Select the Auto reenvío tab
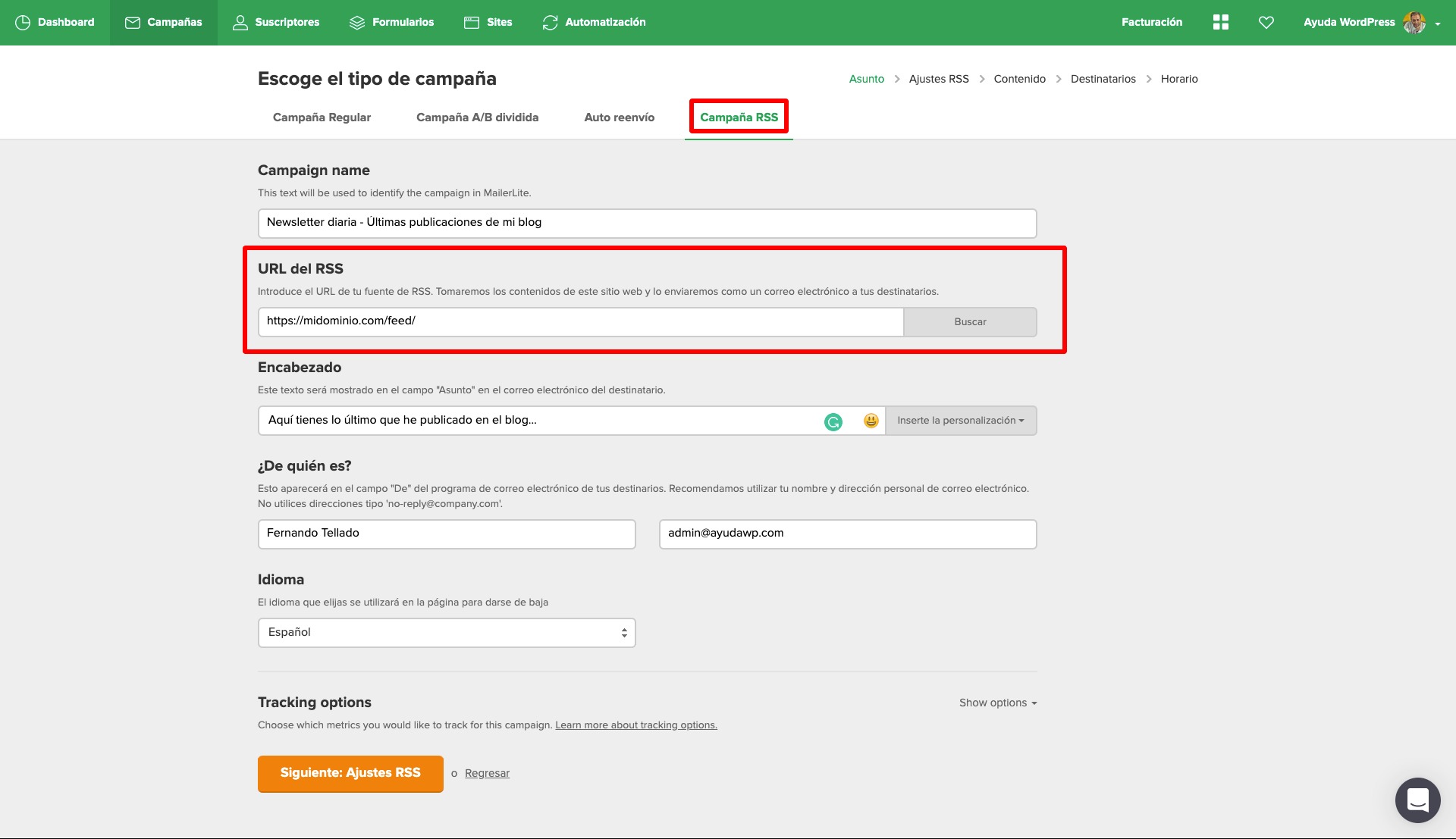The height and width of the screenshot is (839, 1456). [619, 117]
